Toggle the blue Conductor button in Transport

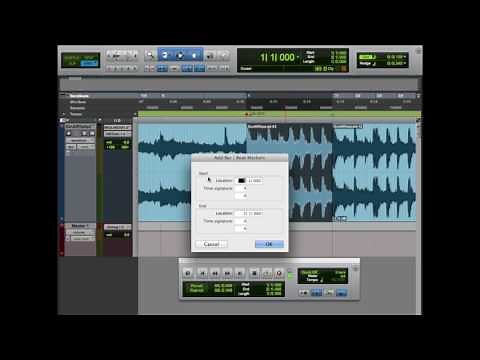[x=341, y=293]
